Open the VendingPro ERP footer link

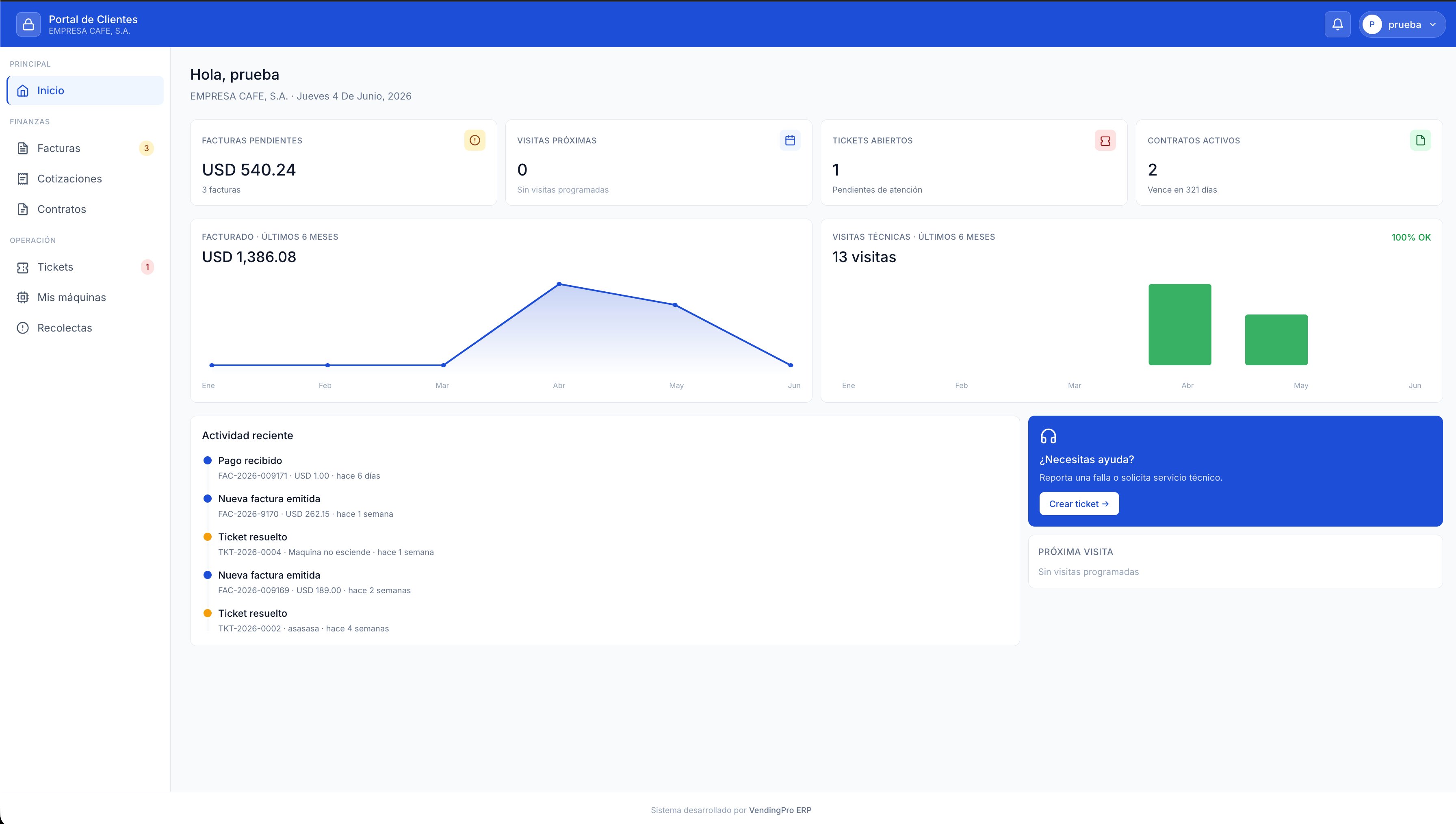pyautogui.click(x=780, y=811)
